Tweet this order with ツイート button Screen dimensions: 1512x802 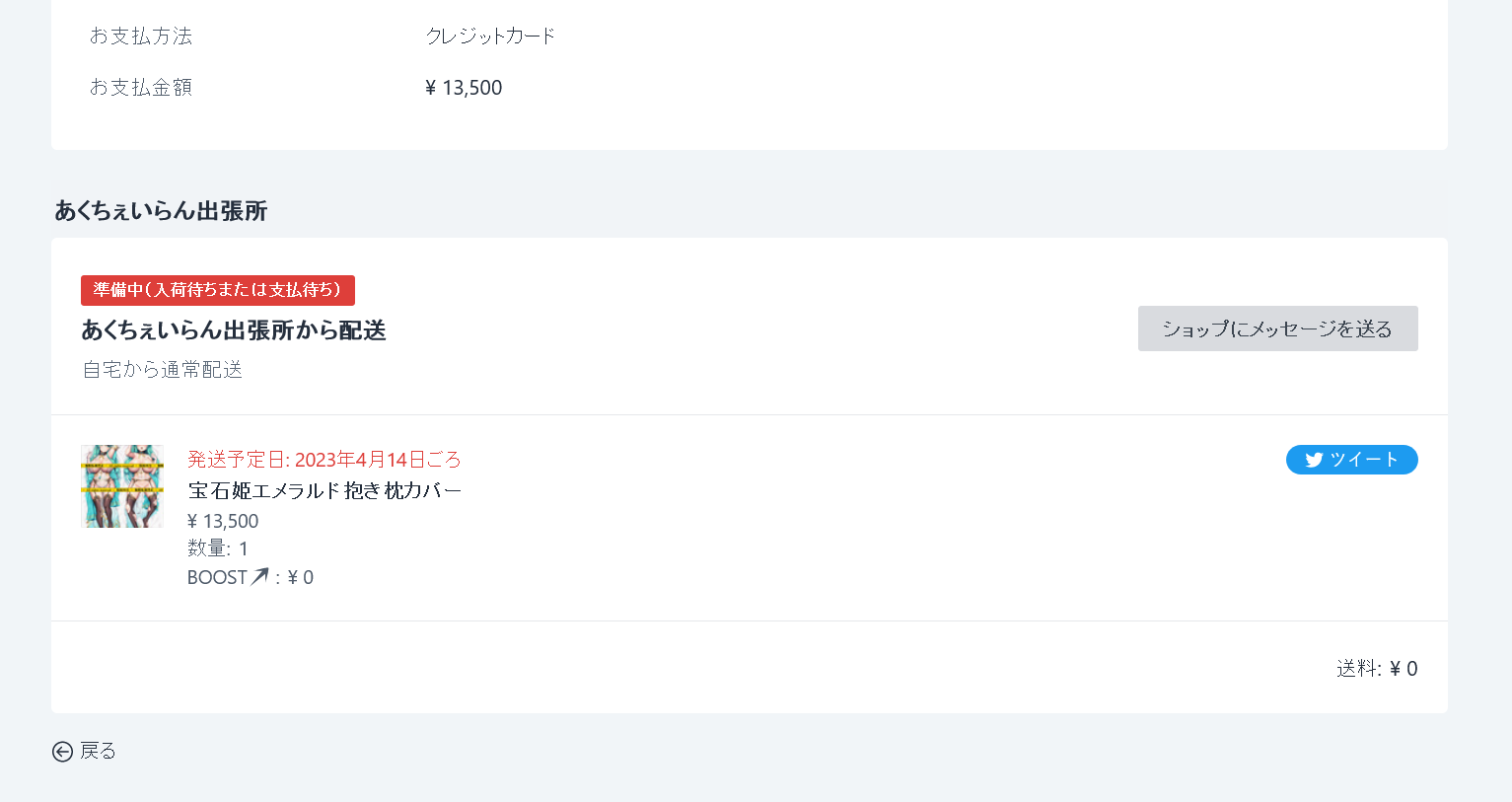coord(1351,460)
